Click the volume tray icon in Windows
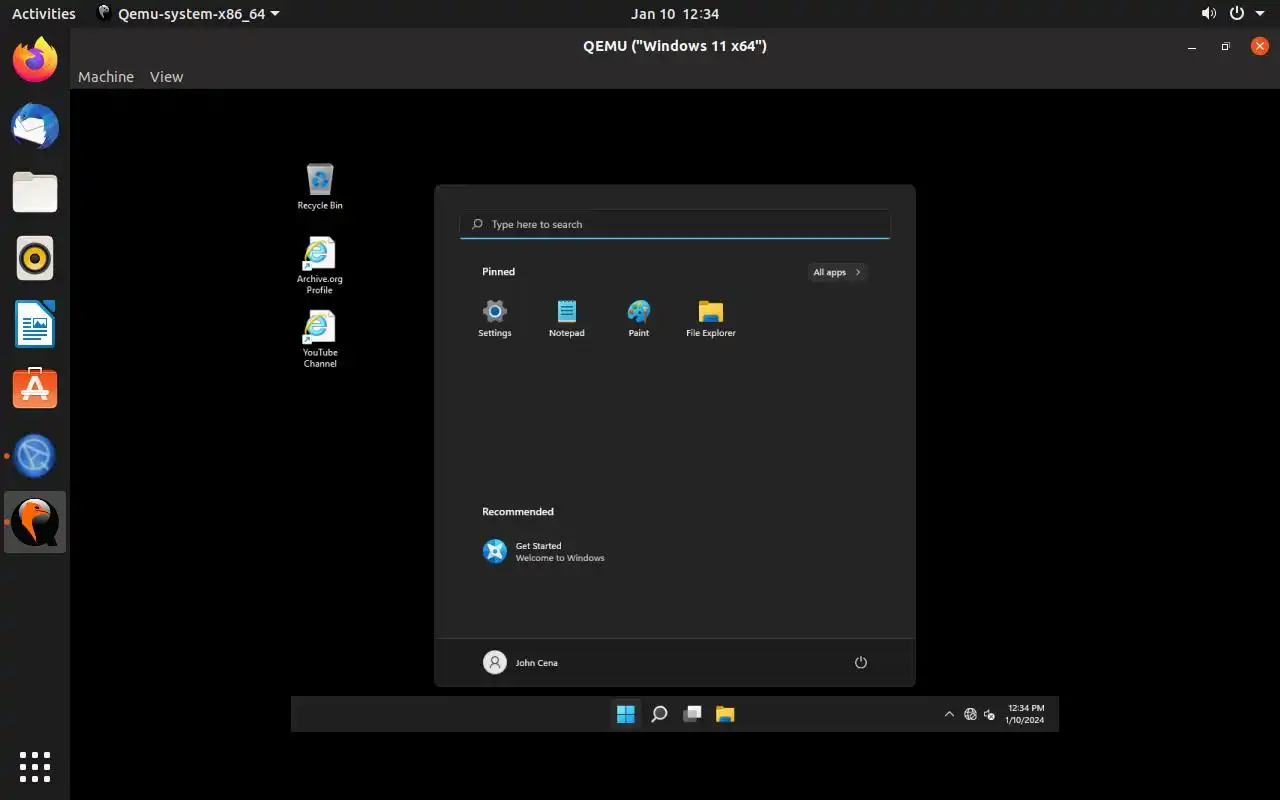 tap(989, 714)
